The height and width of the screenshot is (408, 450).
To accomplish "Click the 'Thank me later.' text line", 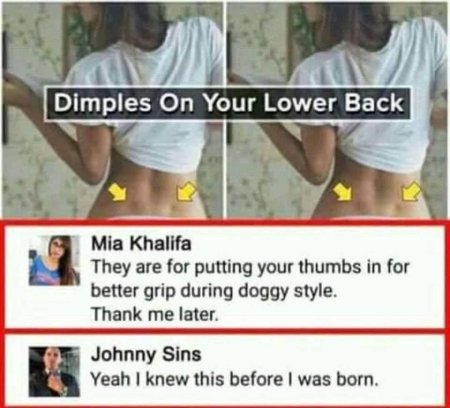I will (x=155, y=314).
